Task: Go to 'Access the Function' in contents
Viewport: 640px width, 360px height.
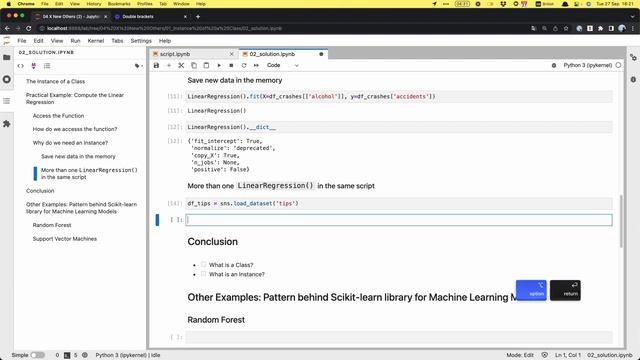Action: click(58, 116)
